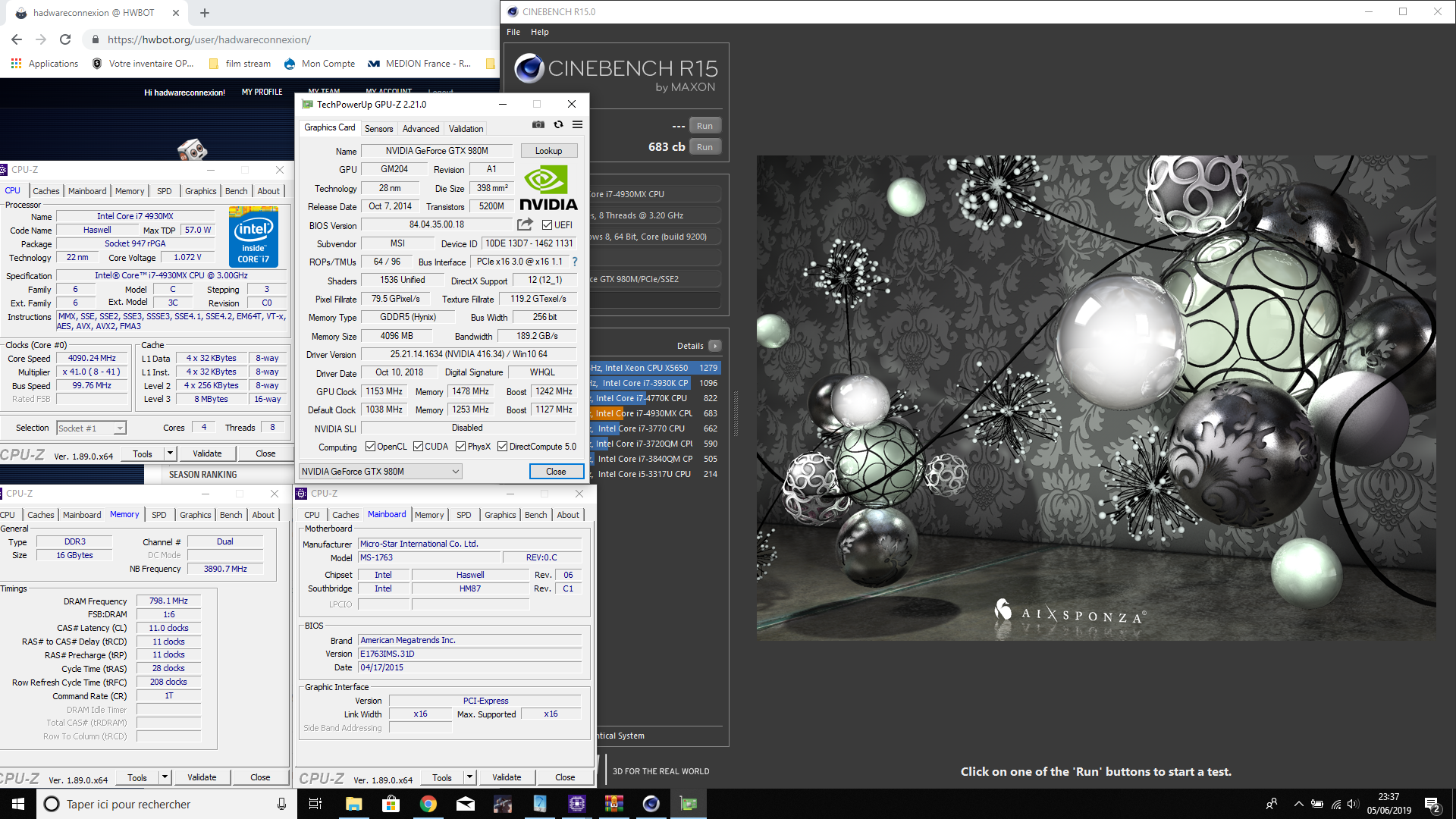
Task: Click the network Wi-Fi tray icon
Action: pyautogui.click(x=1335, y=804)
